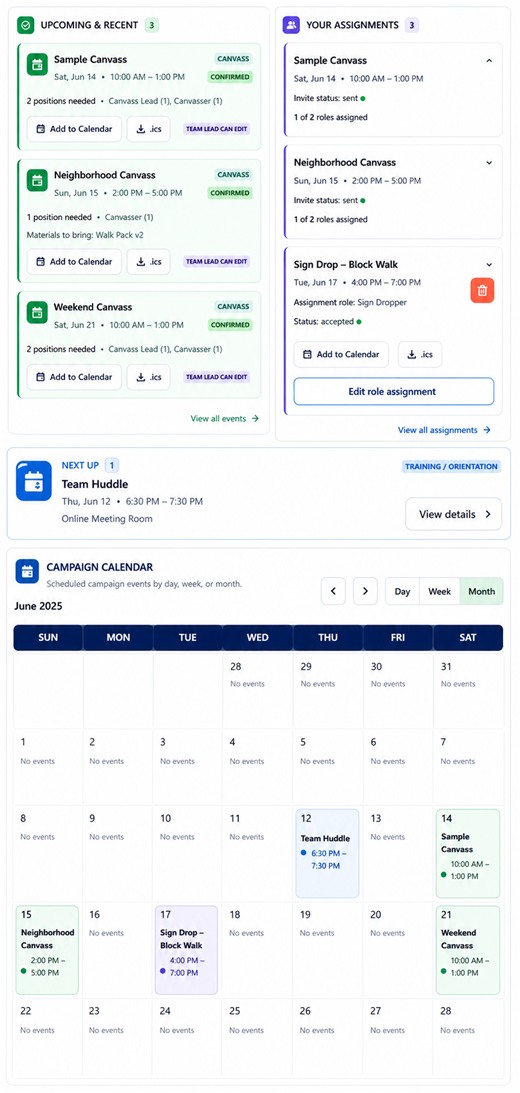Go to previous month with left arrow
This screenshot has width=520, height=1093.
tap(333, 591)
